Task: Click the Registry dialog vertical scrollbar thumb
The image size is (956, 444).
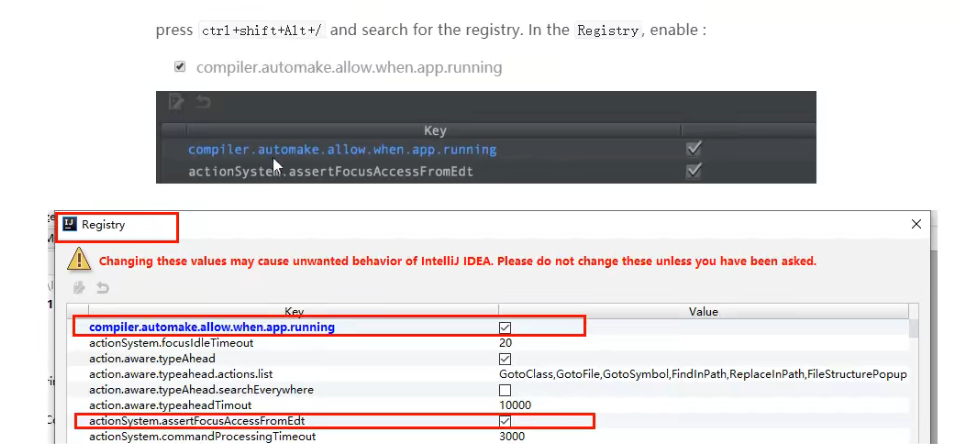Action: coord(913,328)
